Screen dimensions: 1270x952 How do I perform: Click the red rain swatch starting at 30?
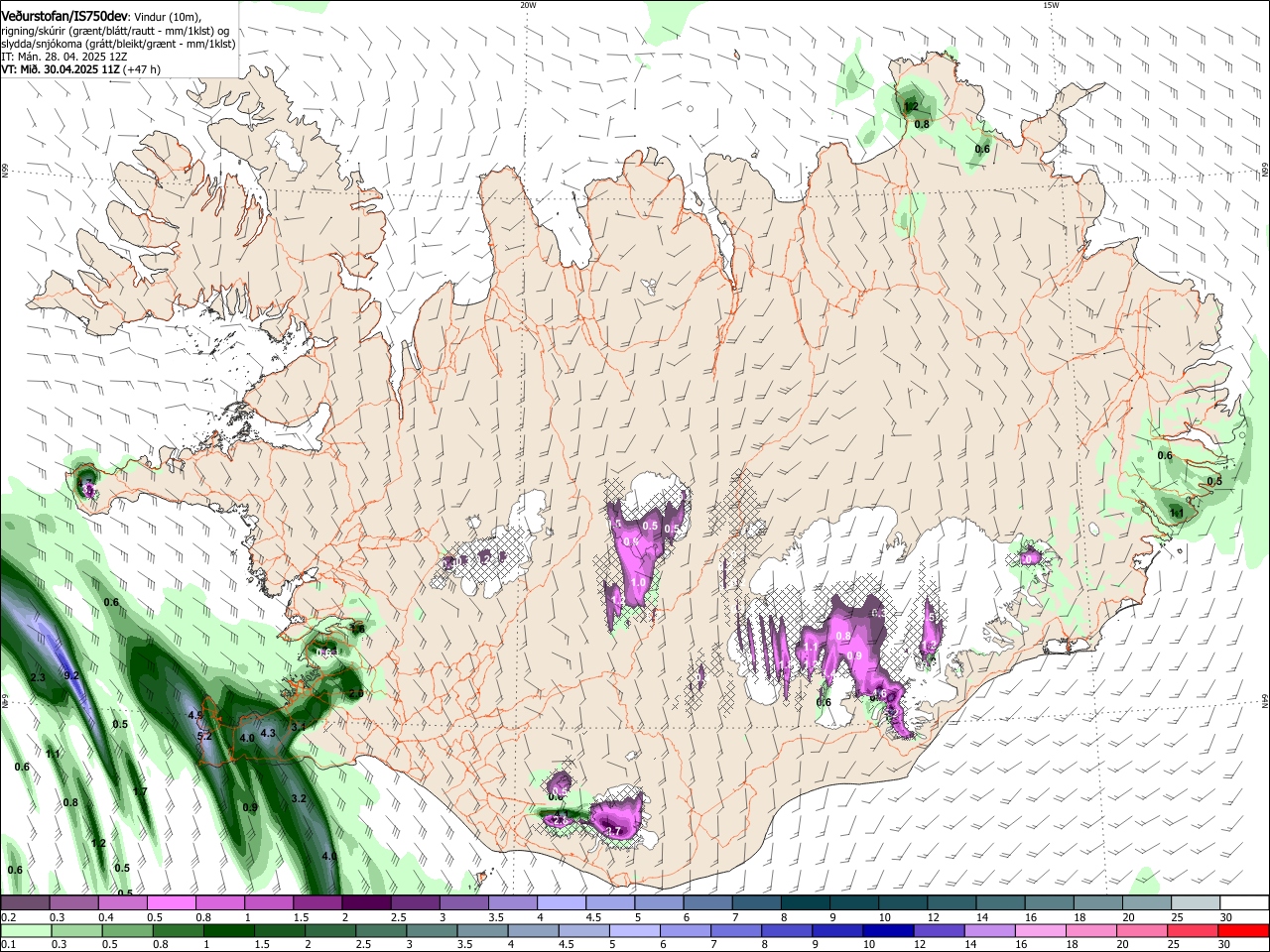1242,931
